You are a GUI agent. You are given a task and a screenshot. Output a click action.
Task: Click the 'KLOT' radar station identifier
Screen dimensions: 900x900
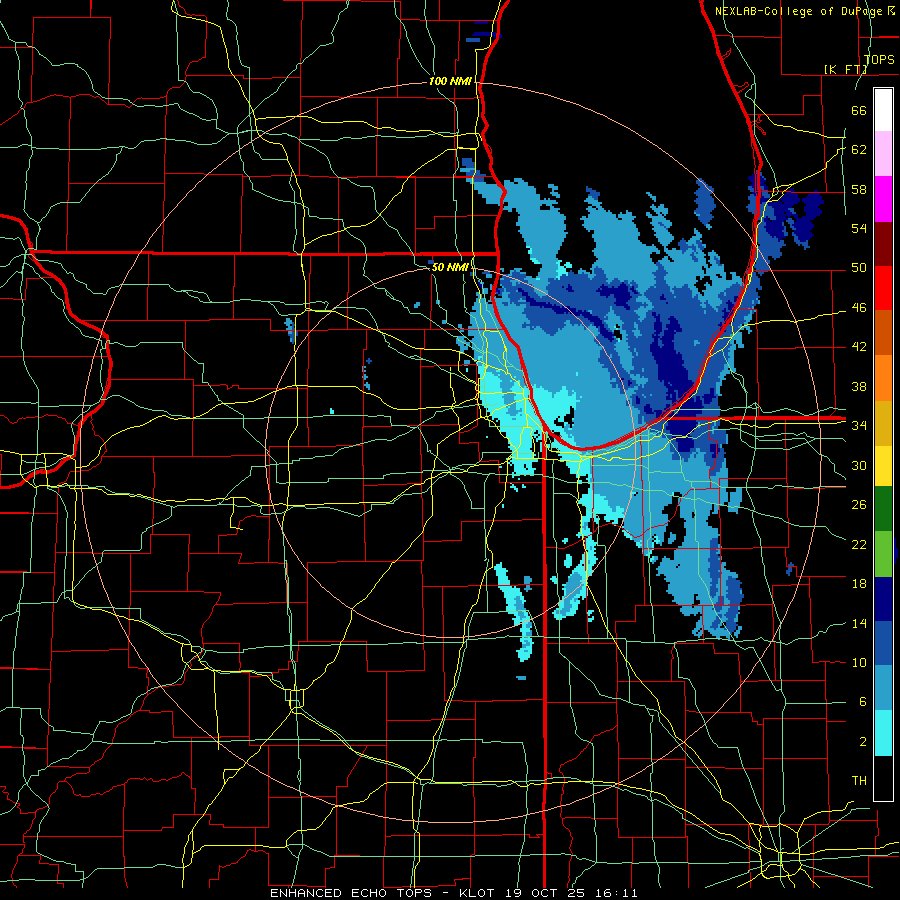(479, 893)
